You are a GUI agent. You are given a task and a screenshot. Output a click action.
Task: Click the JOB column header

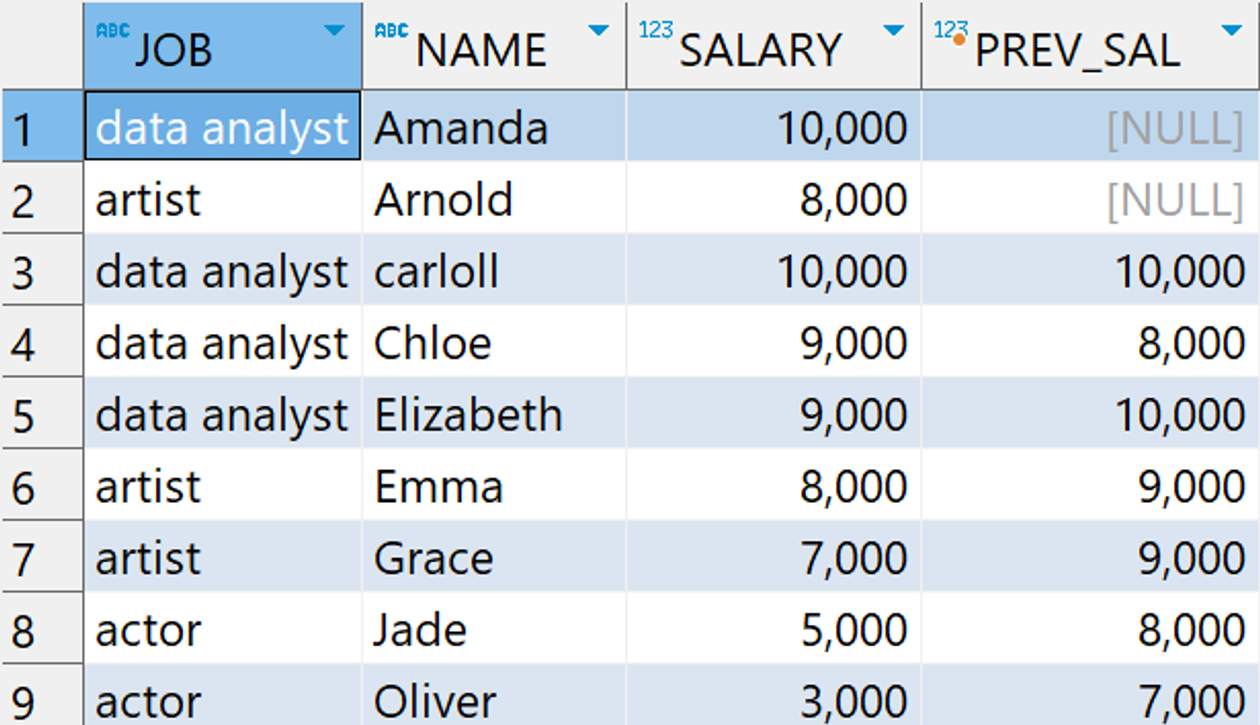tap(223, 46)
